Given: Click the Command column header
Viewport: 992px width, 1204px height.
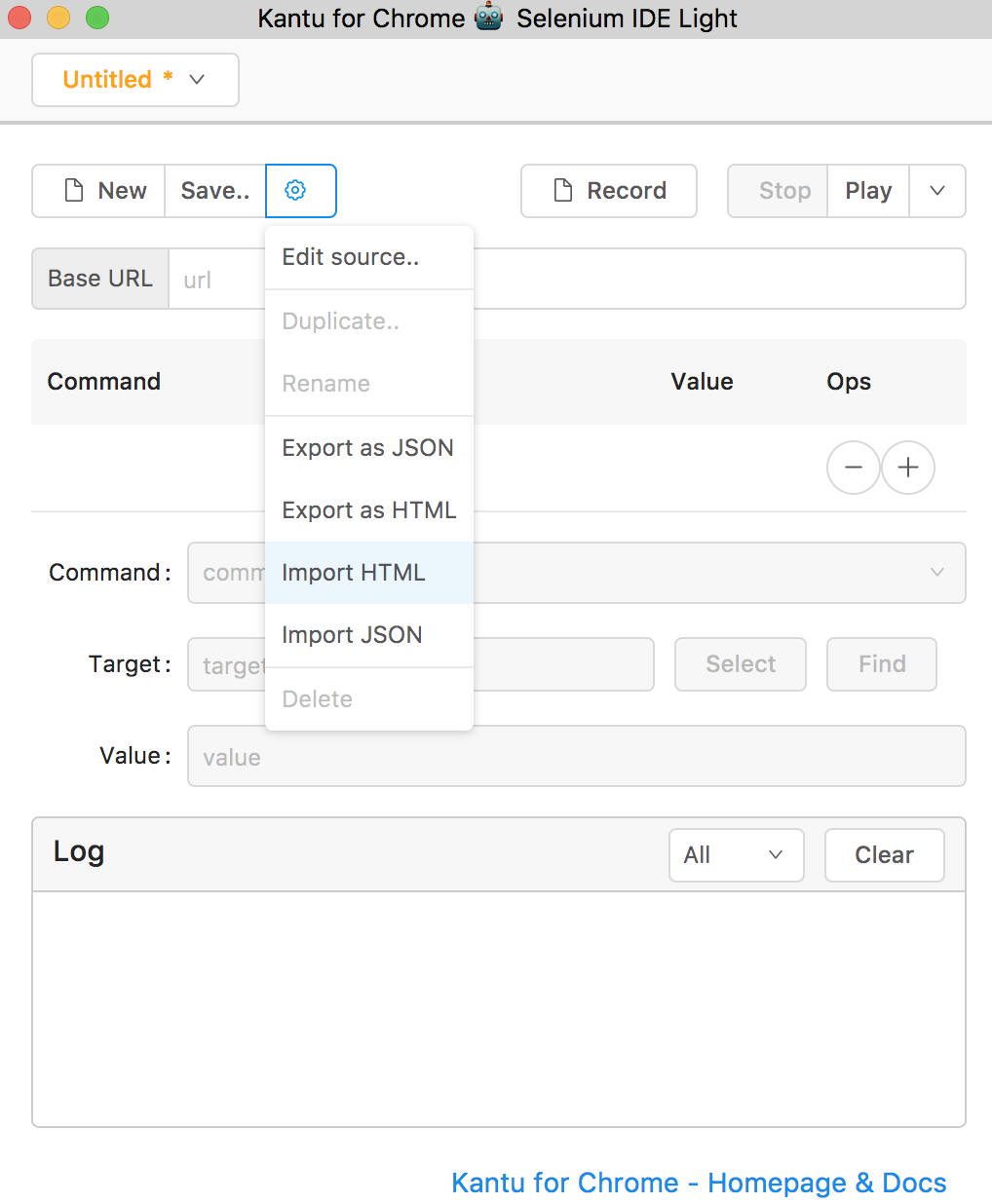Looking at the screenshot, I should coord(104,382).
